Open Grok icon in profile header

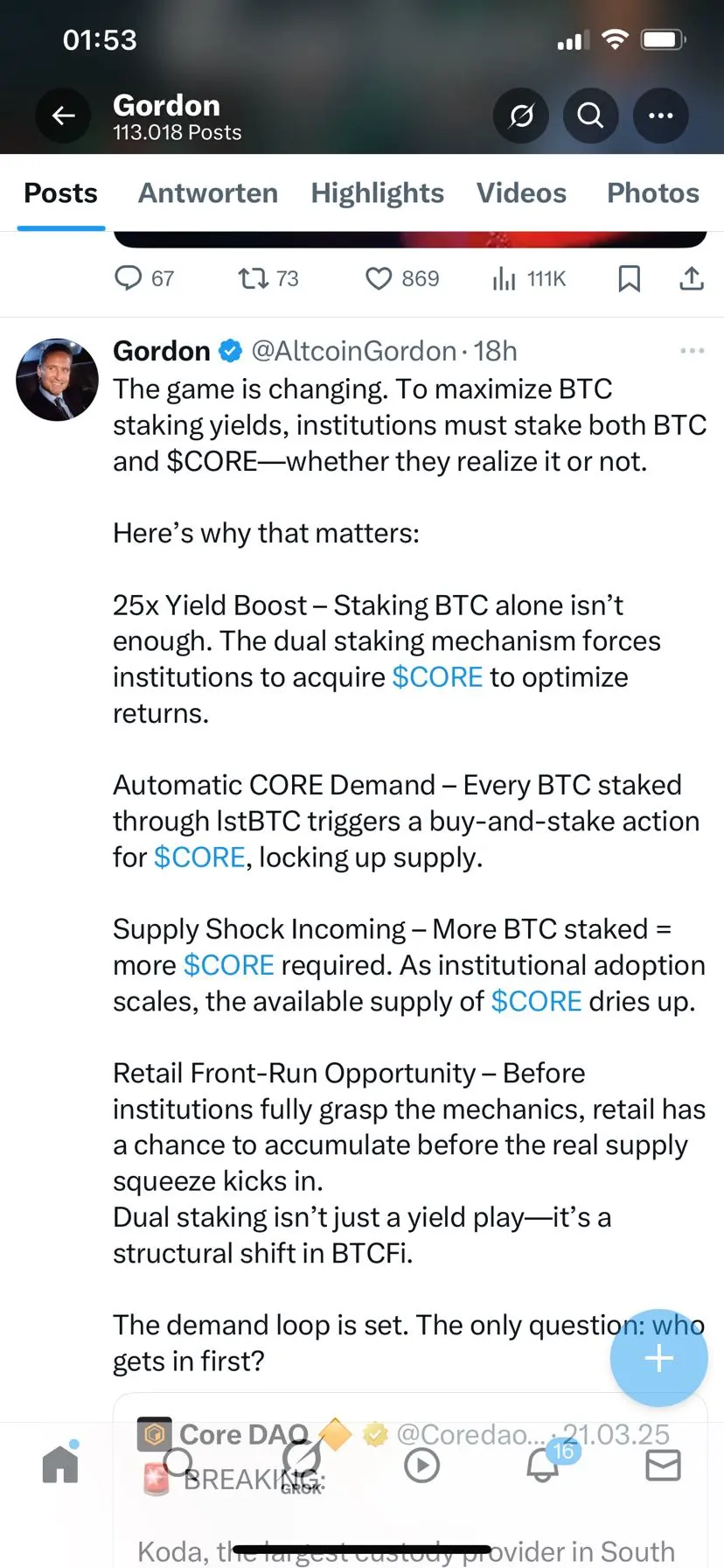(x=521, y=115)
